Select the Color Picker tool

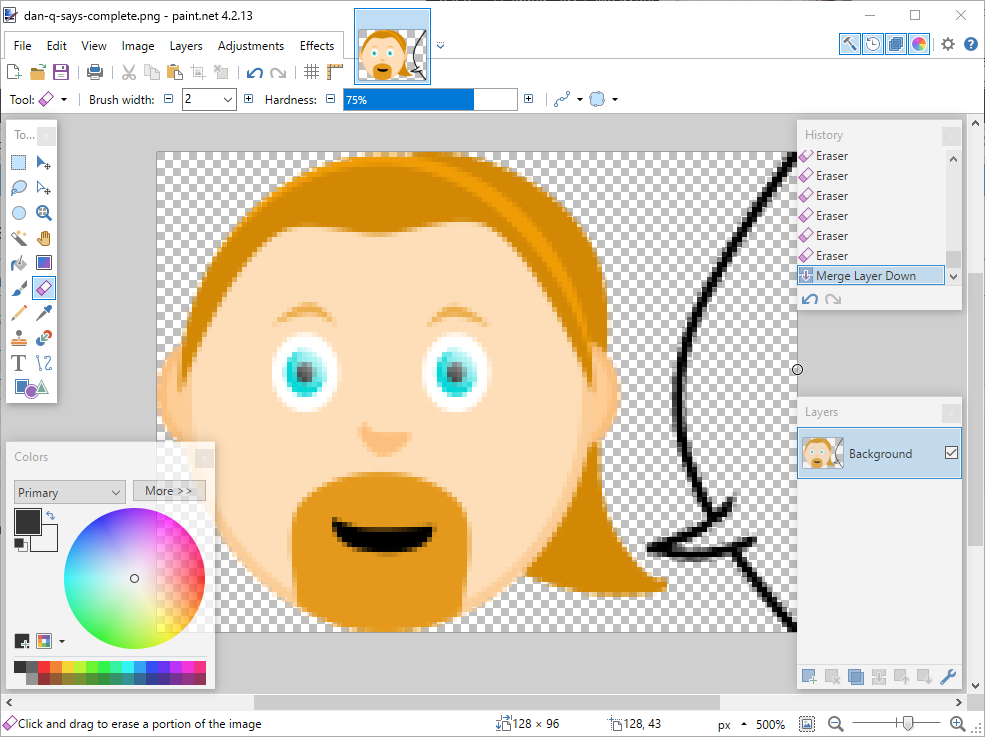pos(44,313)
